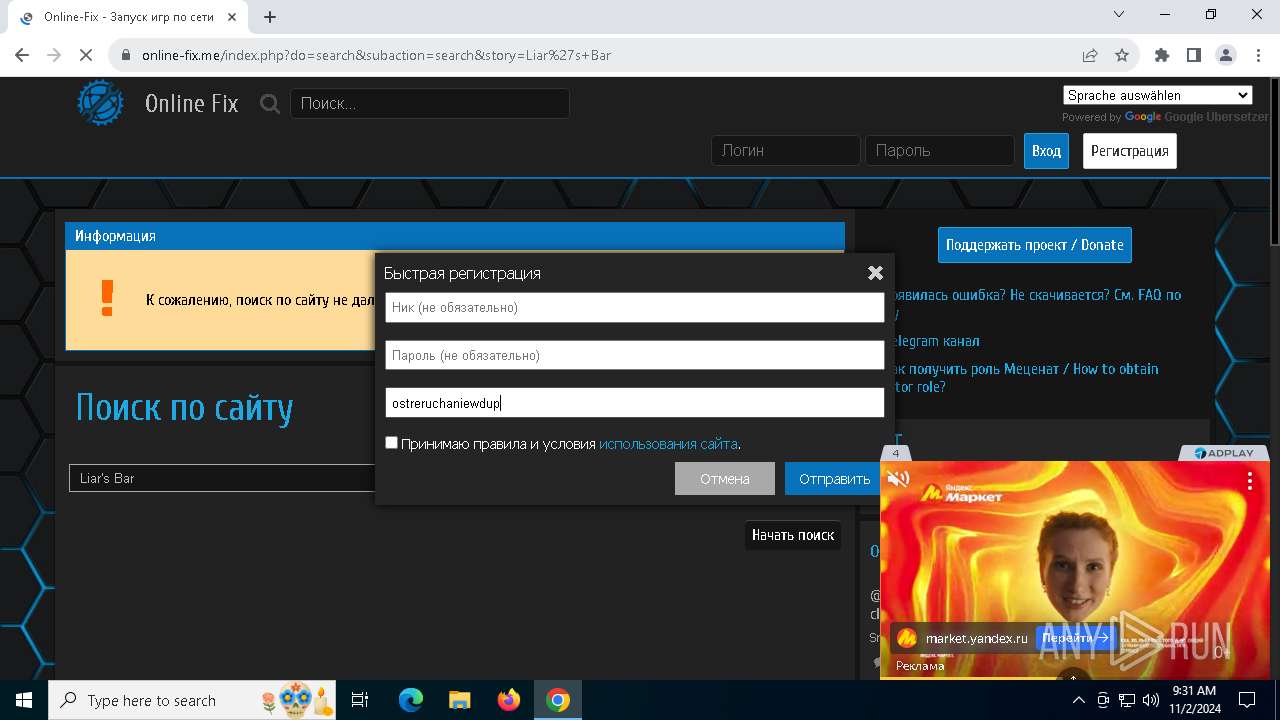Accept the site rules checkbox
This screenshot has width=1280, height=720.
point(391,442)
